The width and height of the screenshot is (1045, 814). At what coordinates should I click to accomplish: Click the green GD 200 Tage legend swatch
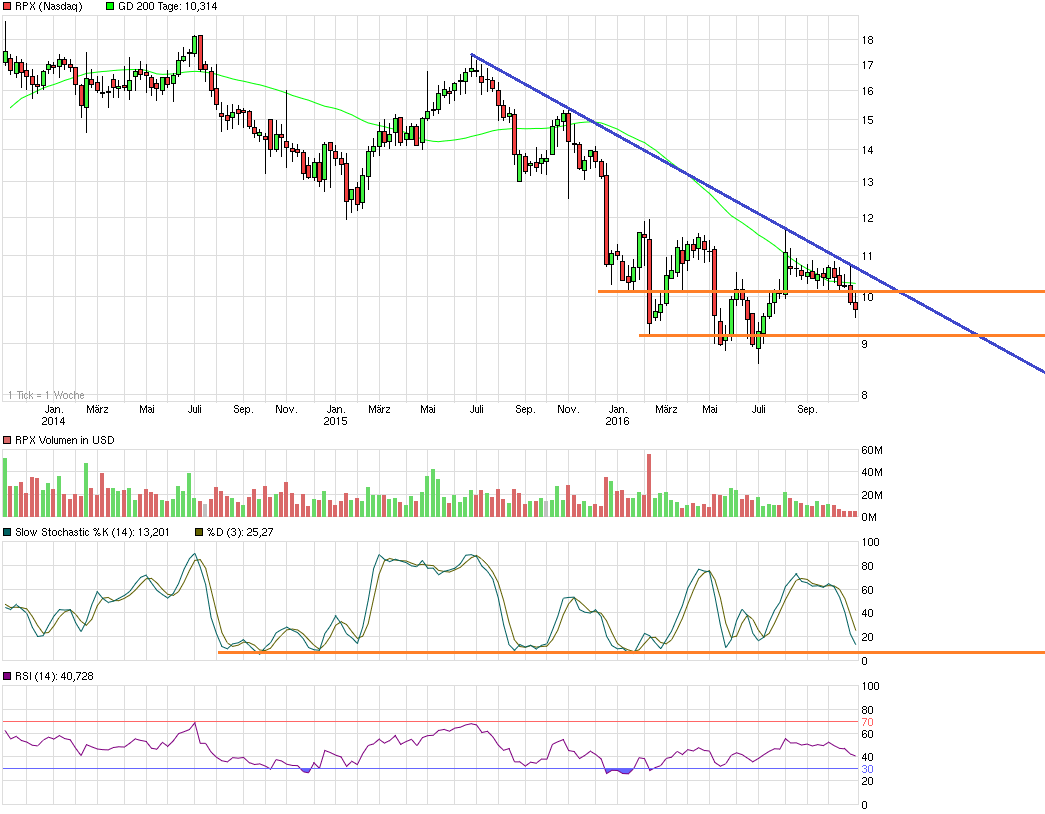tap(109, 6)
